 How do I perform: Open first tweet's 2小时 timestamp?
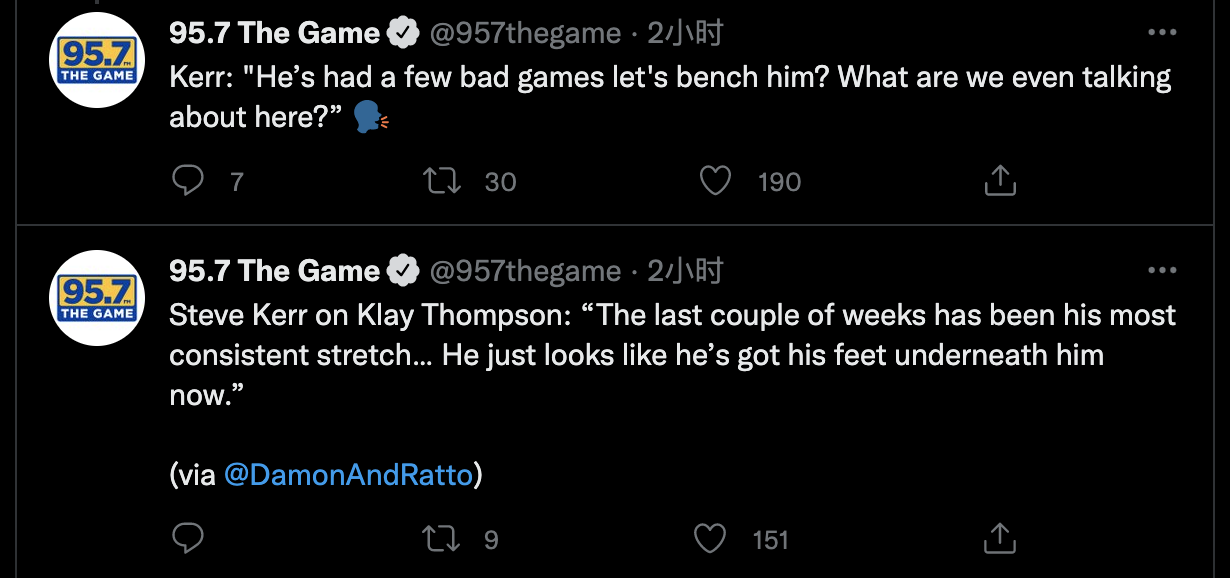pos(685,33)
